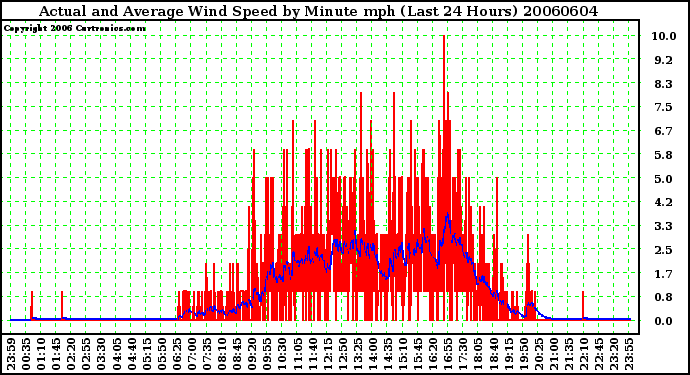This screenshot has height=375, width=690.
Task: Click the 16:20 time label
Action: pyautogui.click(x=433, y=354)
